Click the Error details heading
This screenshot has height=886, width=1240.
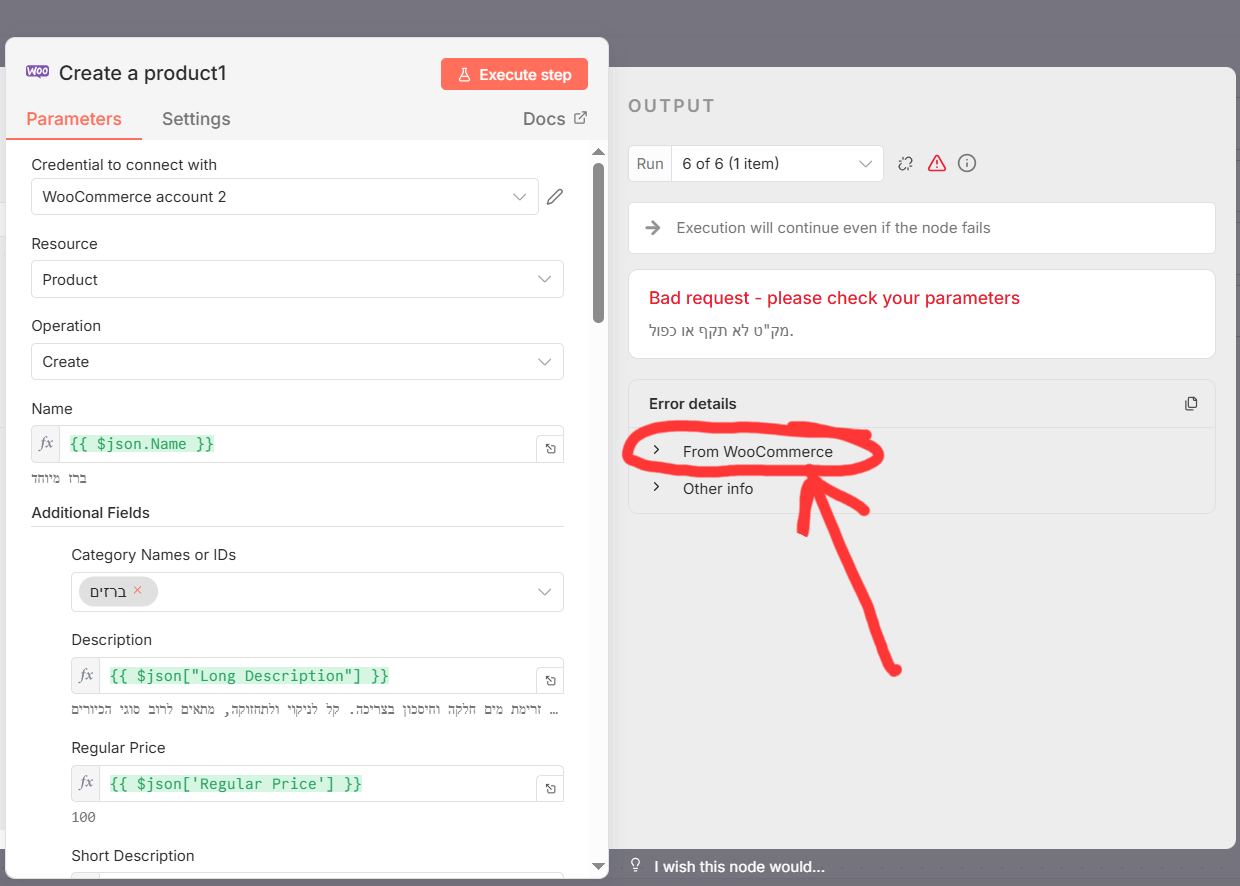[x=693, y=404]
